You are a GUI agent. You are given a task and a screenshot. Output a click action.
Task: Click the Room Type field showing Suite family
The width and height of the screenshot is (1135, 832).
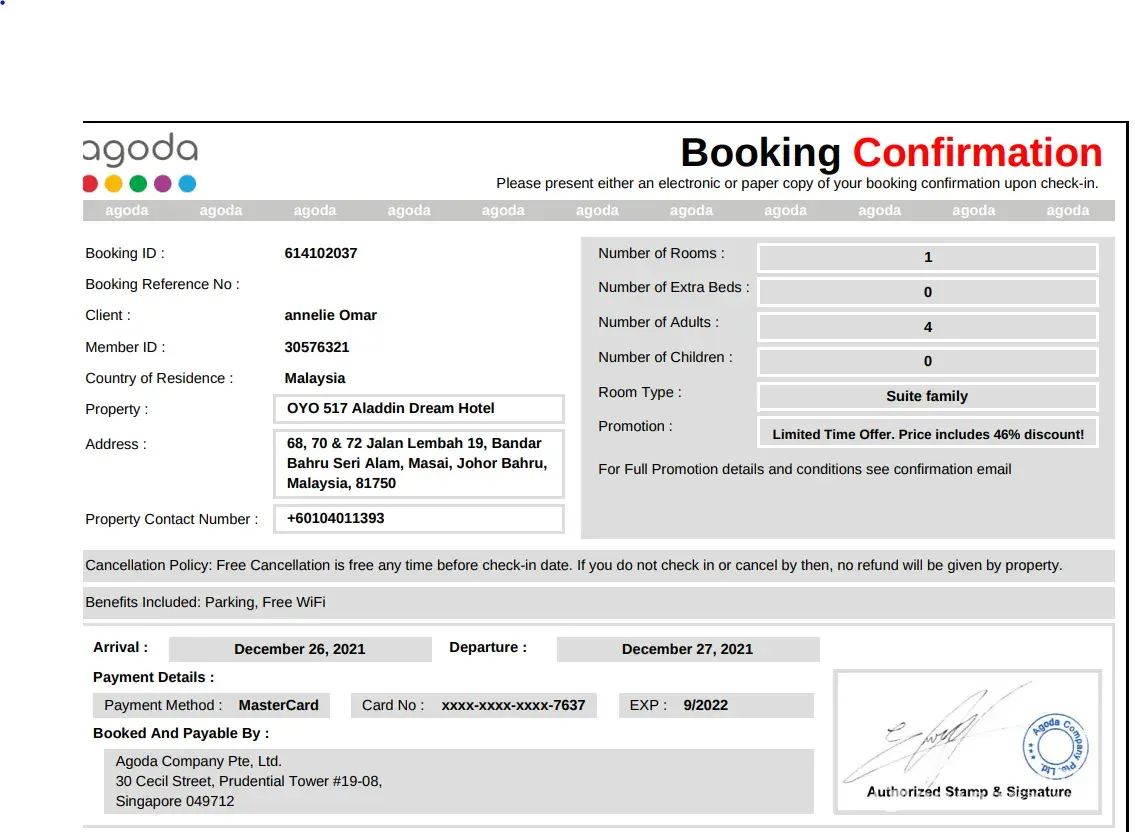[927, 396]
